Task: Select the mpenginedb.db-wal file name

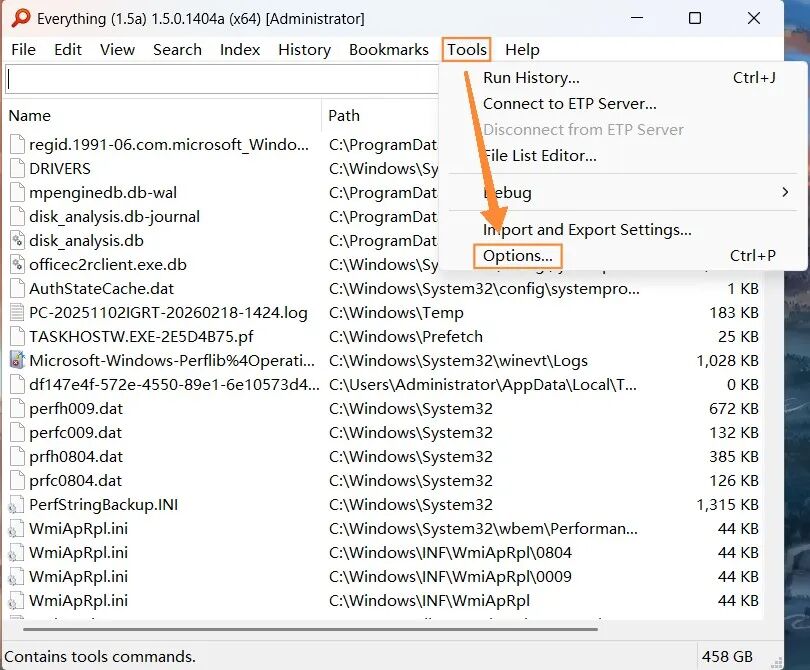Action: 103,193
